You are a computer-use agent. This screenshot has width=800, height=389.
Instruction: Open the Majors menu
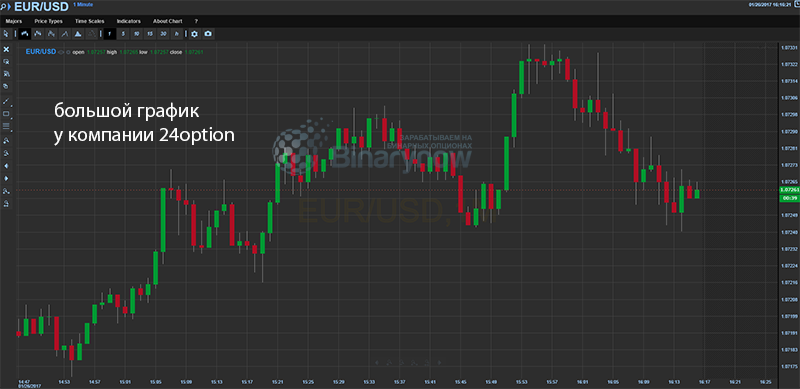[14, 21]
